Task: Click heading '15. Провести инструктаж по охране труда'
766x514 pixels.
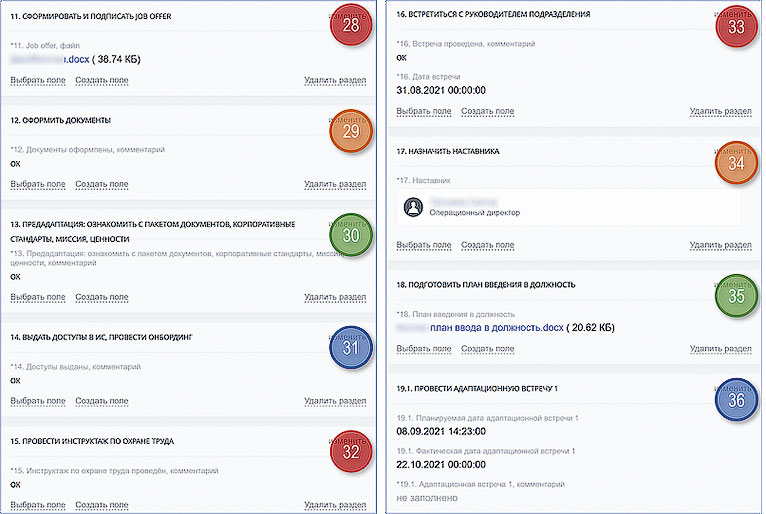Action: tap(92, 441)
